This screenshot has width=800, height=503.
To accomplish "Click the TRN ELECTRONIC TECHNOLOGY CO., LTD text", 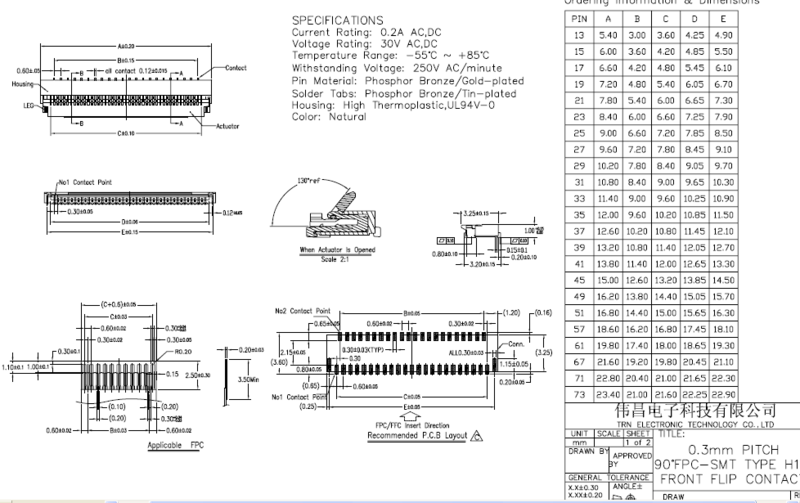I will pyautogui.click(x=695, y=424).
